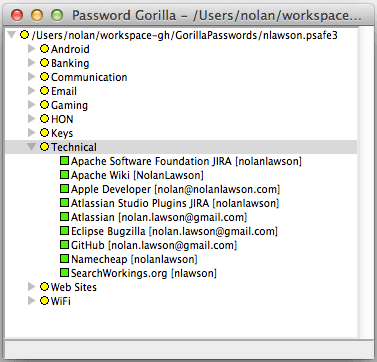377x362 pixels.
Task: Click the yellow group icon next to Banking
Action: coord(44,63)
